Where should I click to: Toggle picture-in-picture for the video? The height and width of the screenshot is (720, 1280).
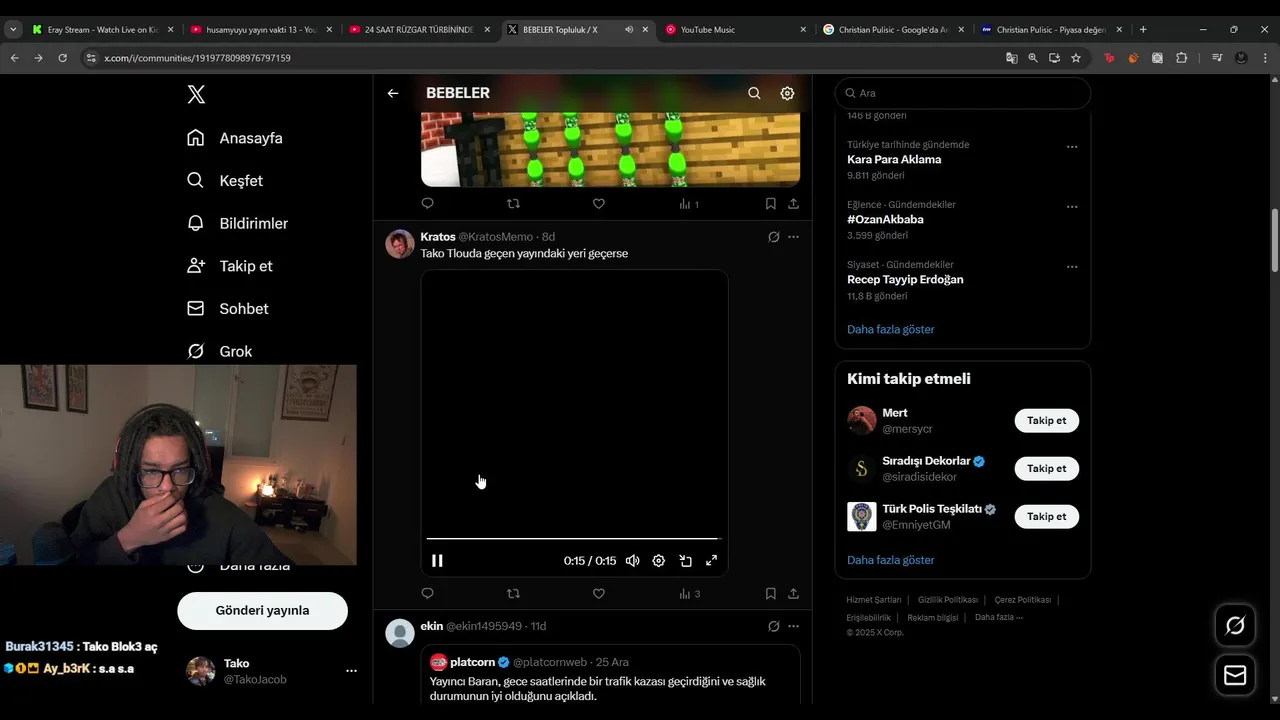(x=685, y=561)
